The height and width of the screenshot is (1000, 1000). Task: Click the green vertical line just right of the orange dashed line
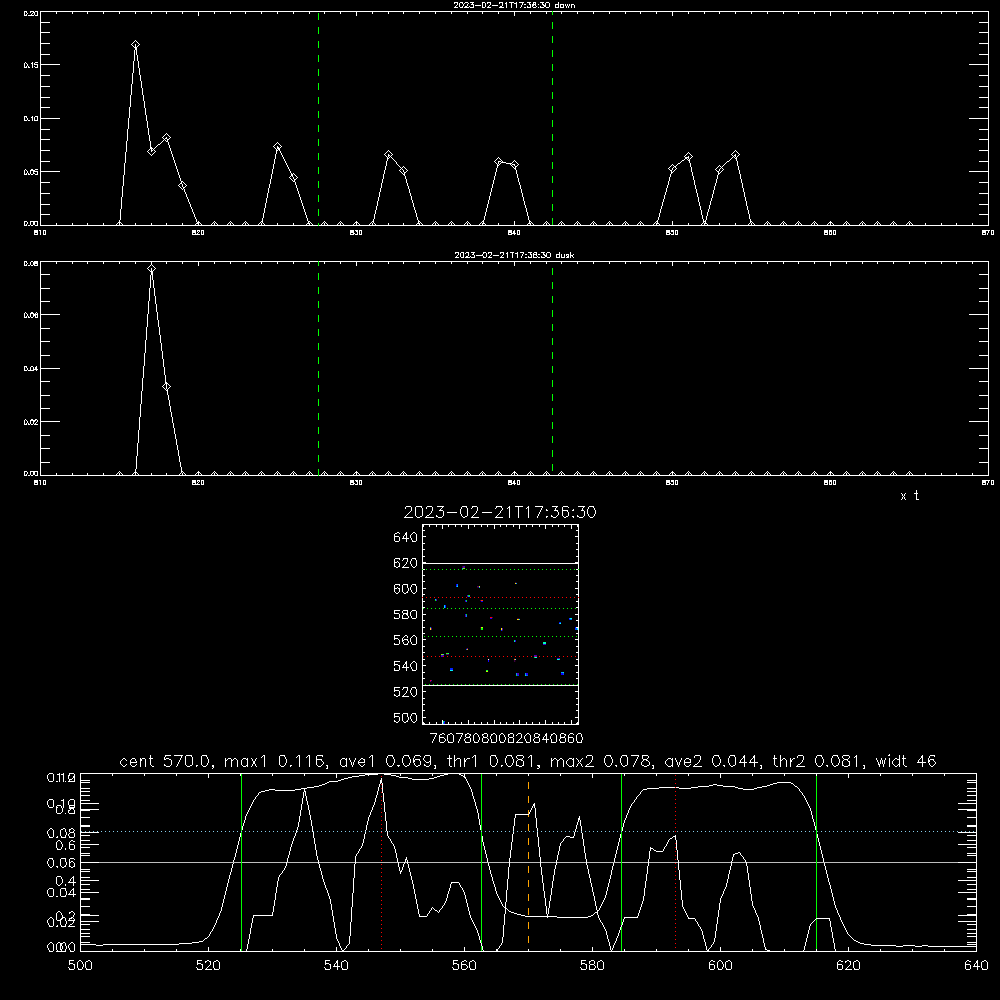click(621, 862)
